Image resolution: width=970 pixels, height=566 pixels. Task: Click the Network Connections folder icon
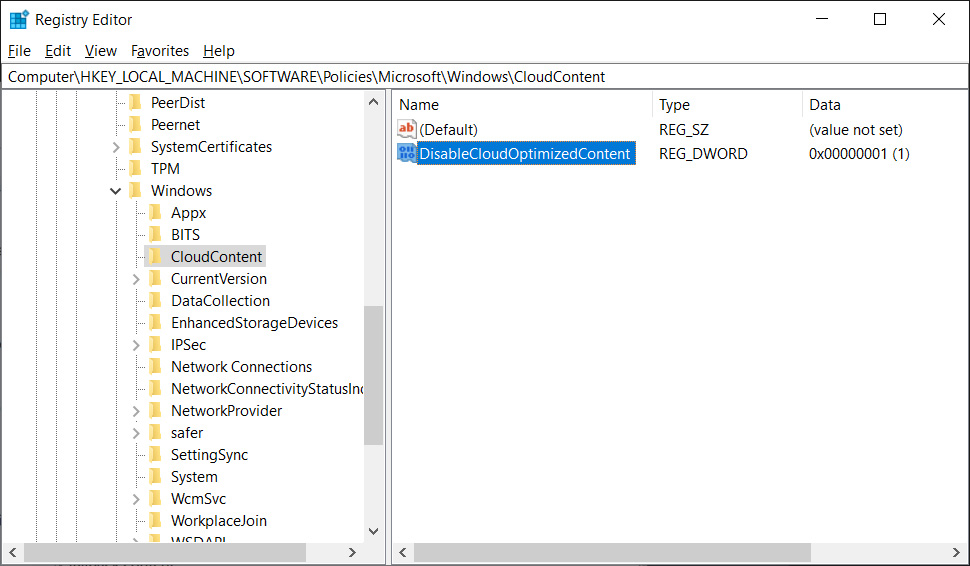point(156,366)
